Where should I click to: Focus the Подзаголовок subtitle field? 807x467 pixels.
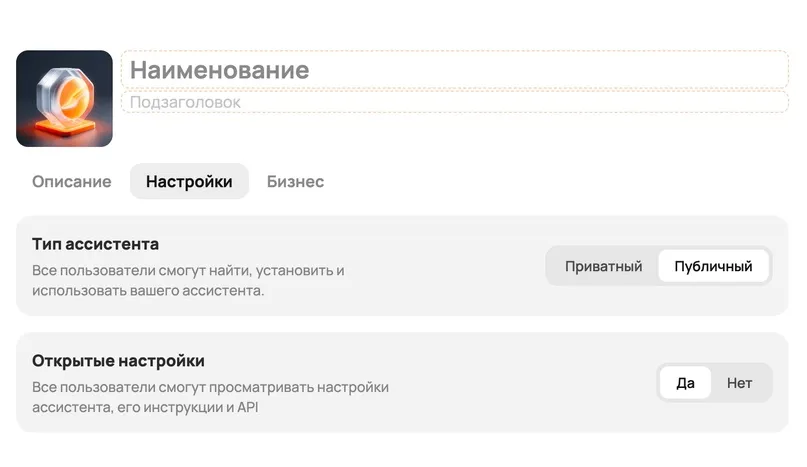pyautogui.click(x=455, y=102)
